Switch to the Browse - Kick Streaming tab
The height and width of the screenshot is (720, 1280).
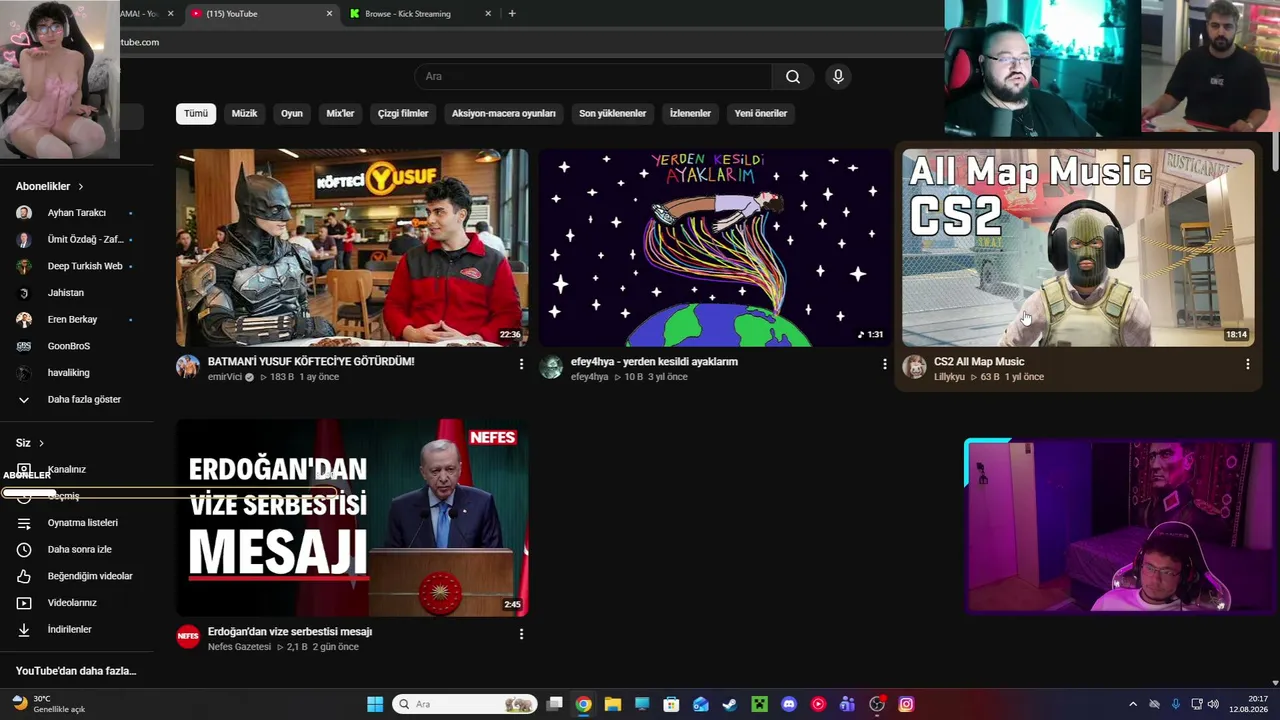420,14
